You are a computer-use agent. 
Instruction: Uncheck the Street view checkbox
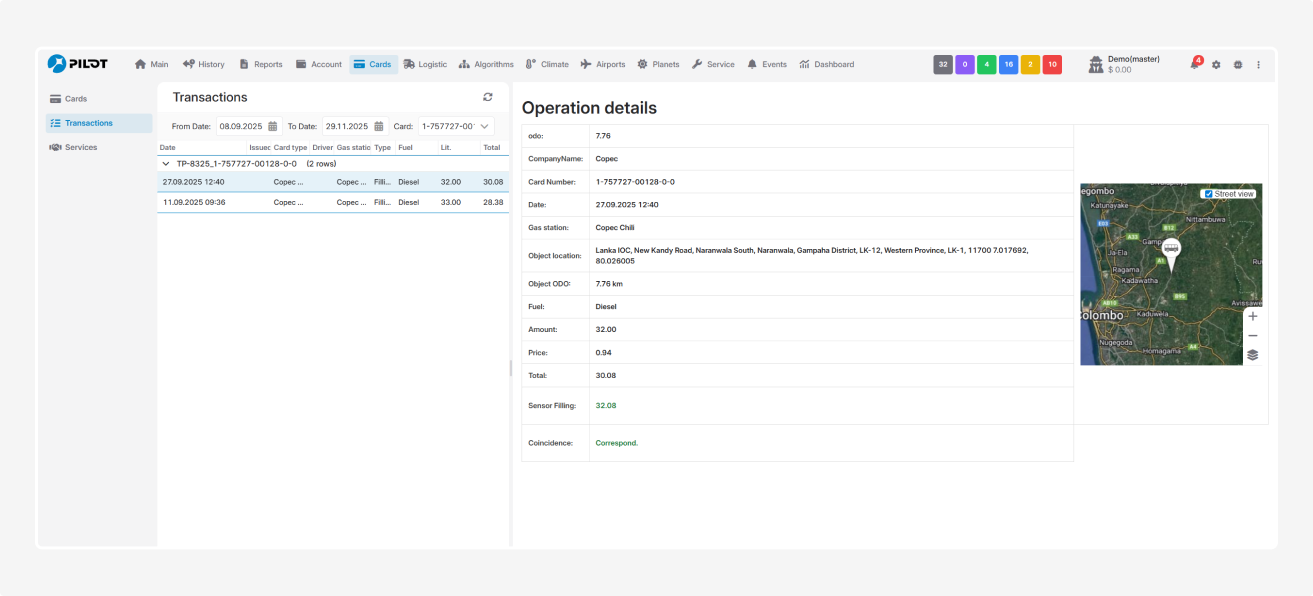tap(1209, 194)
